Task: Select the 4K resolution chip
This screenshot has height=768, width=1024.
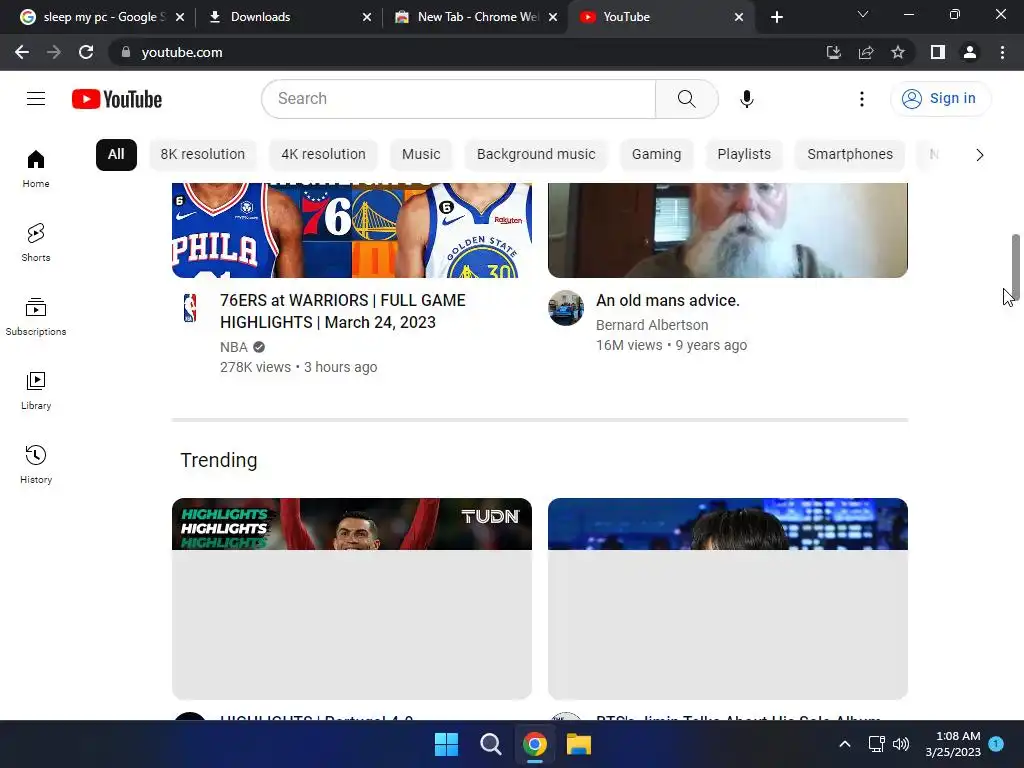Action: point(323,155)
